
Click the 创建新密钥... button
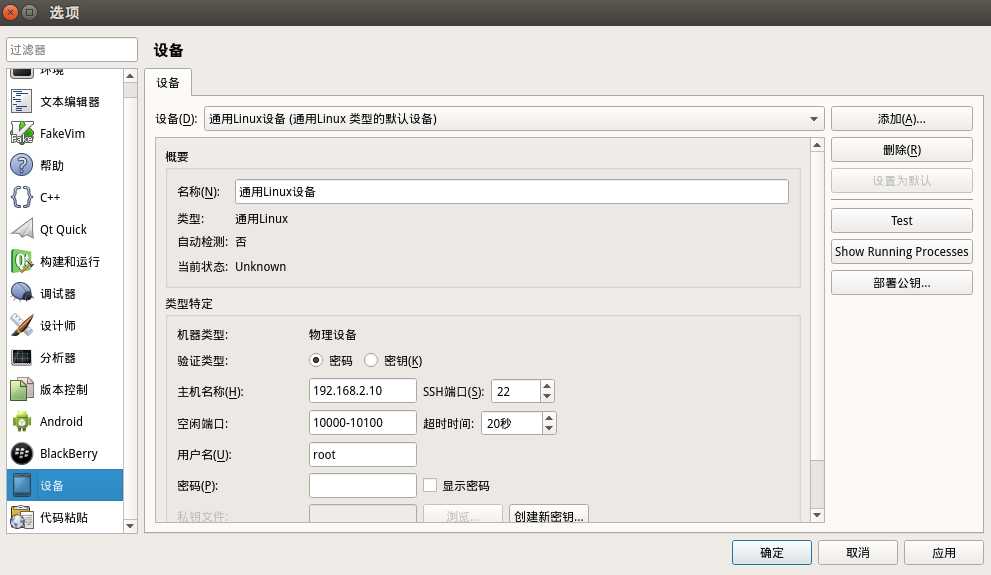point(549,516)
